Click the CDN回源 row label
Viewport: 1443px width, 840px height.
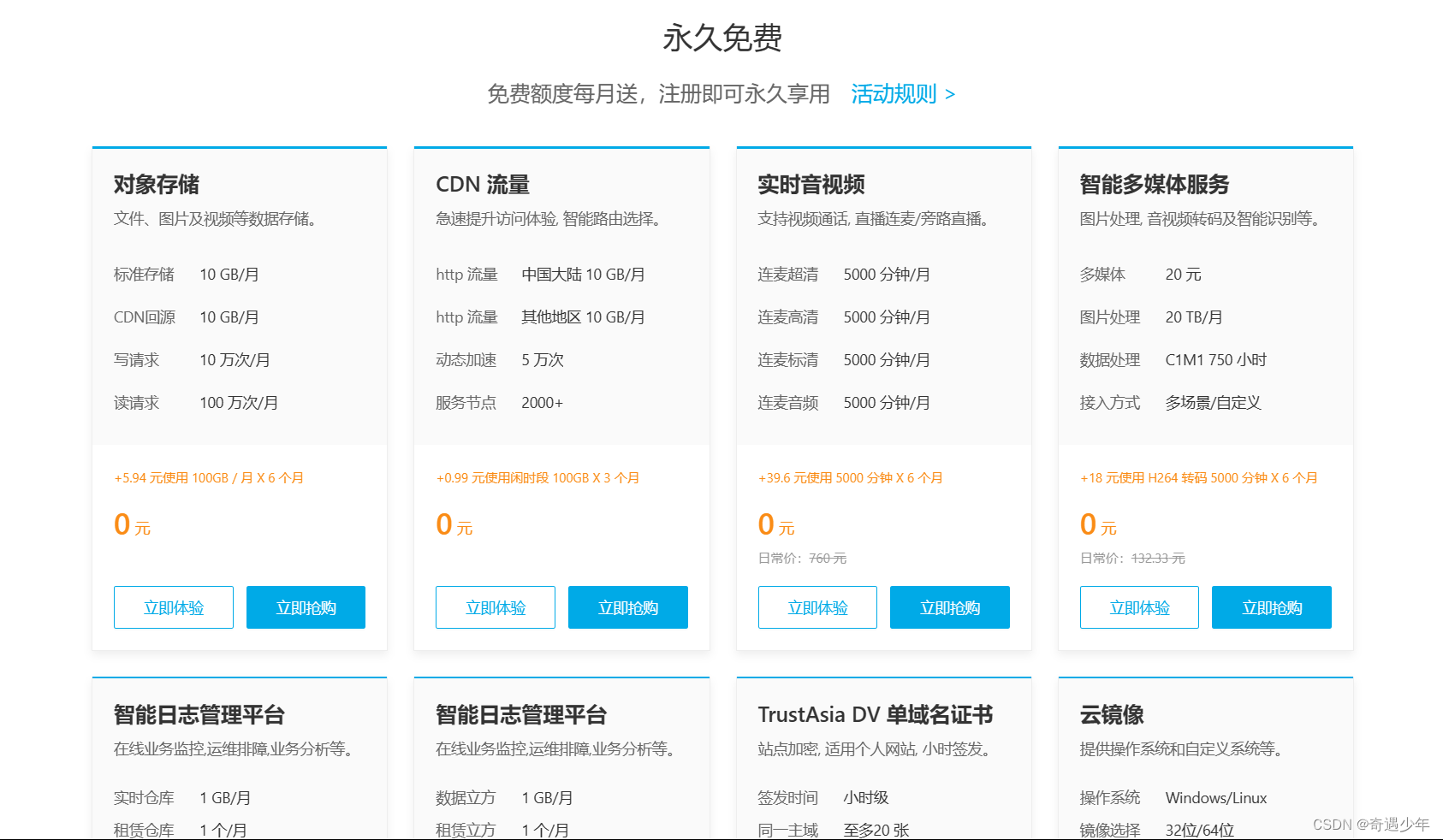click(x=145, y=317)
